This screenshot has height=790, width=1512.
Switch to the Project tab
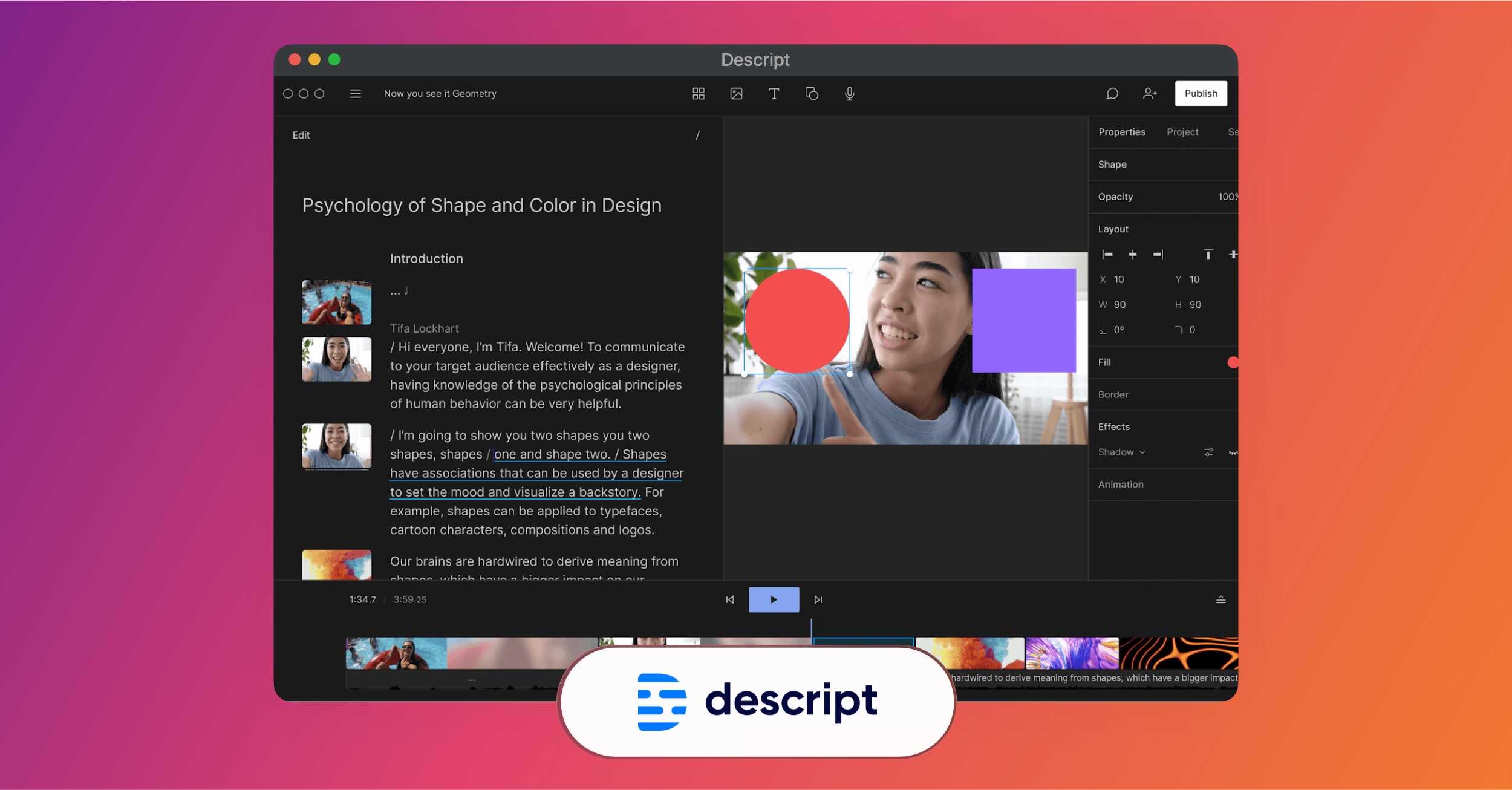[1182, 132]
